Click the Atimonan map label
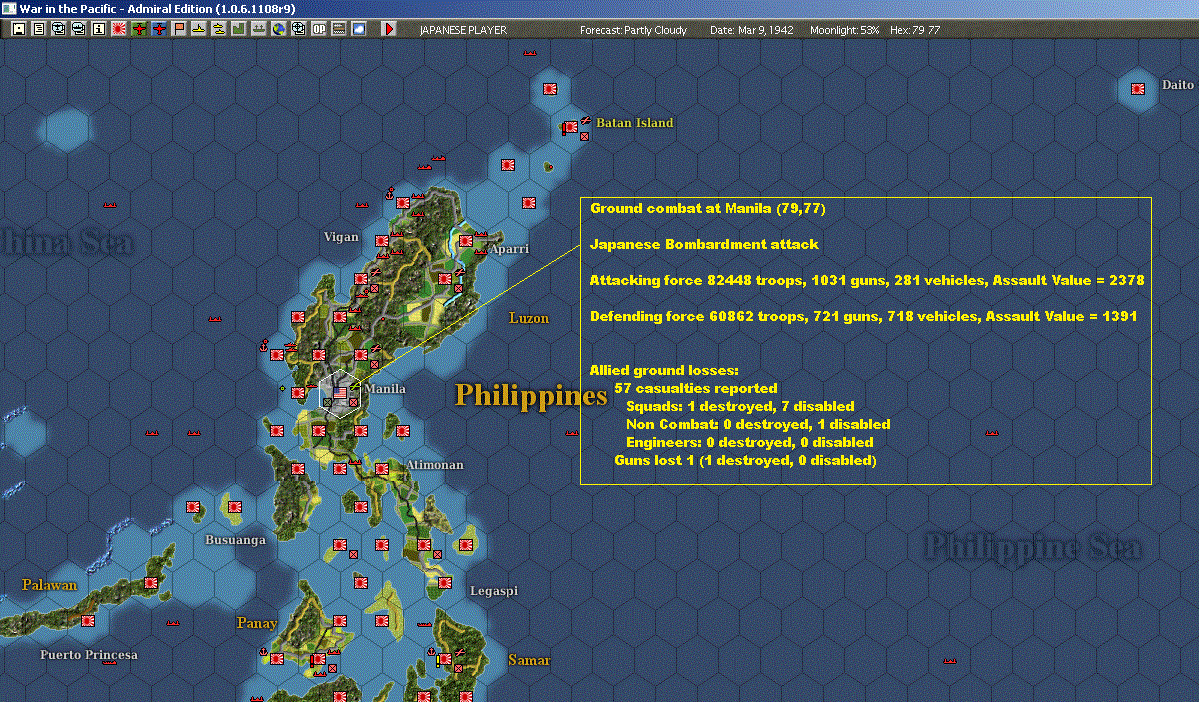Image resolution: width=1199 pixels, height=702 pixels. 434,465
